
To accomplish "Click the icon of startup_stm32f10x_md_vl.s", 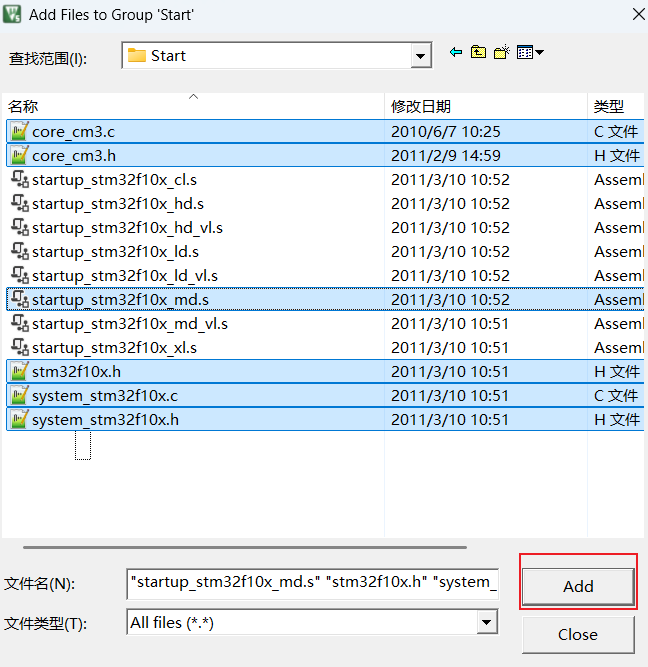I will [20, 323].
